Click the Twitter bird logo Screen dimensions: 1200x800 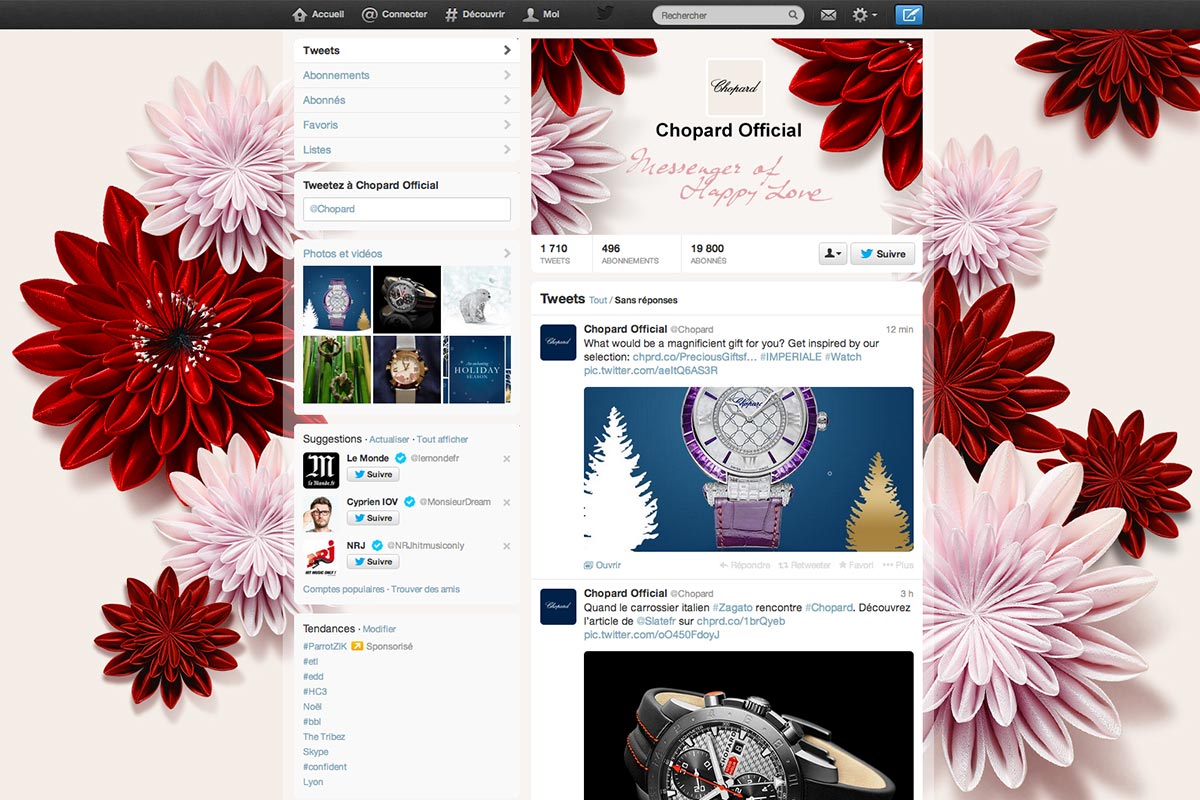click(x=605, y=13)
